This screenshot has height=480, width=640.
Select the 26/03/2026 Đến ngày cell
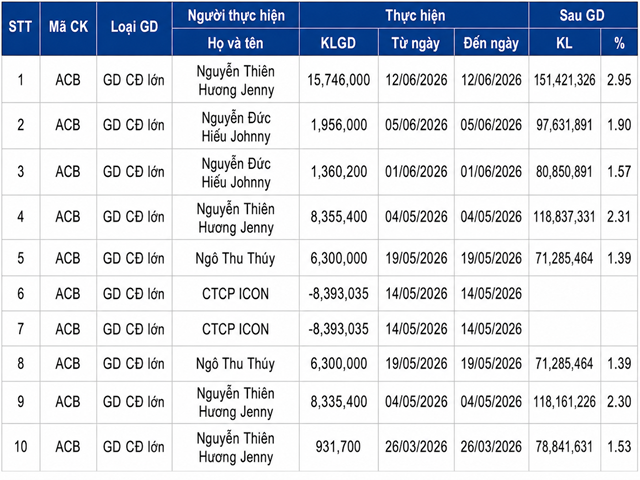491,447
